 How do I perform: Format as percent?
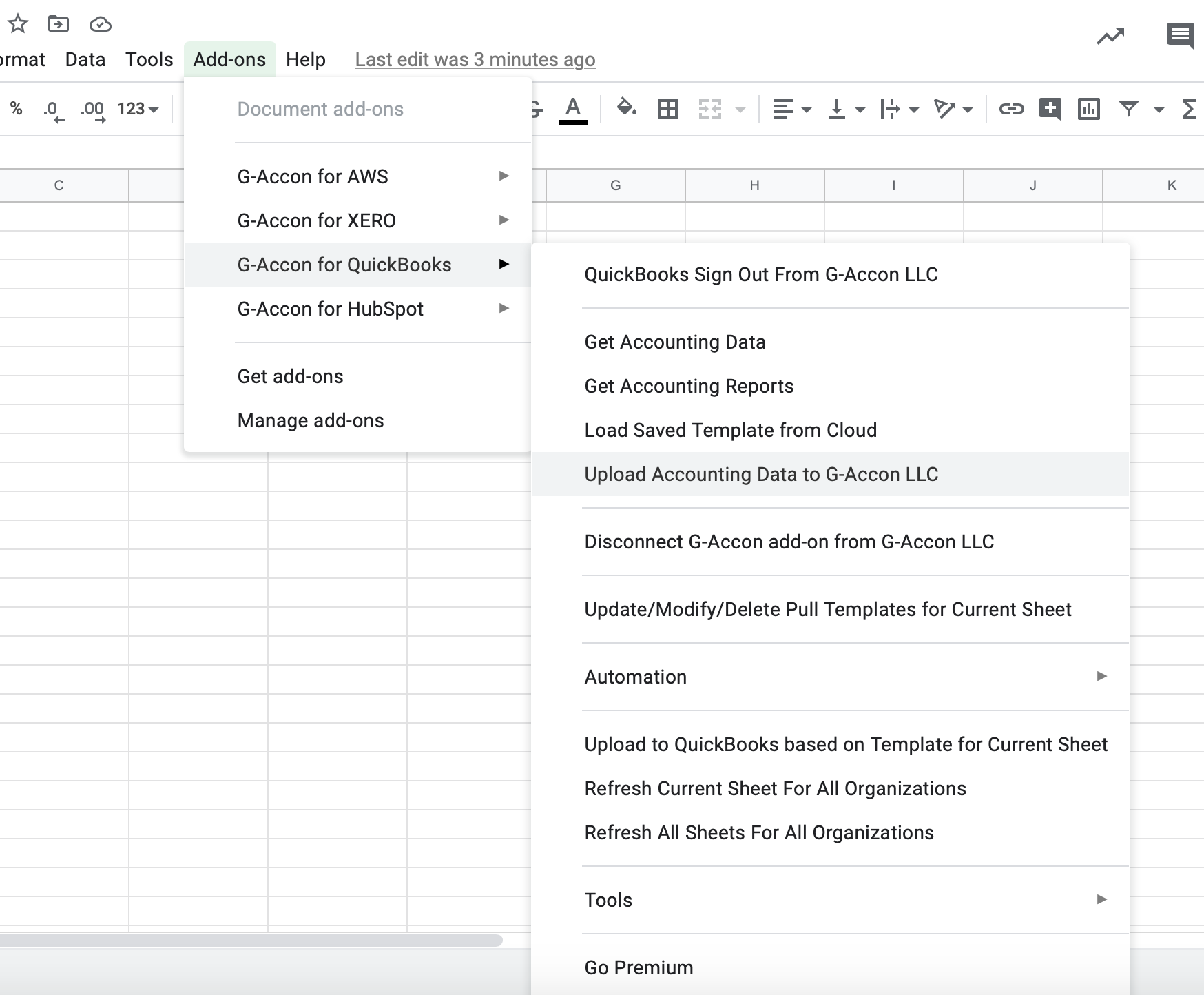tap(17, 109)
